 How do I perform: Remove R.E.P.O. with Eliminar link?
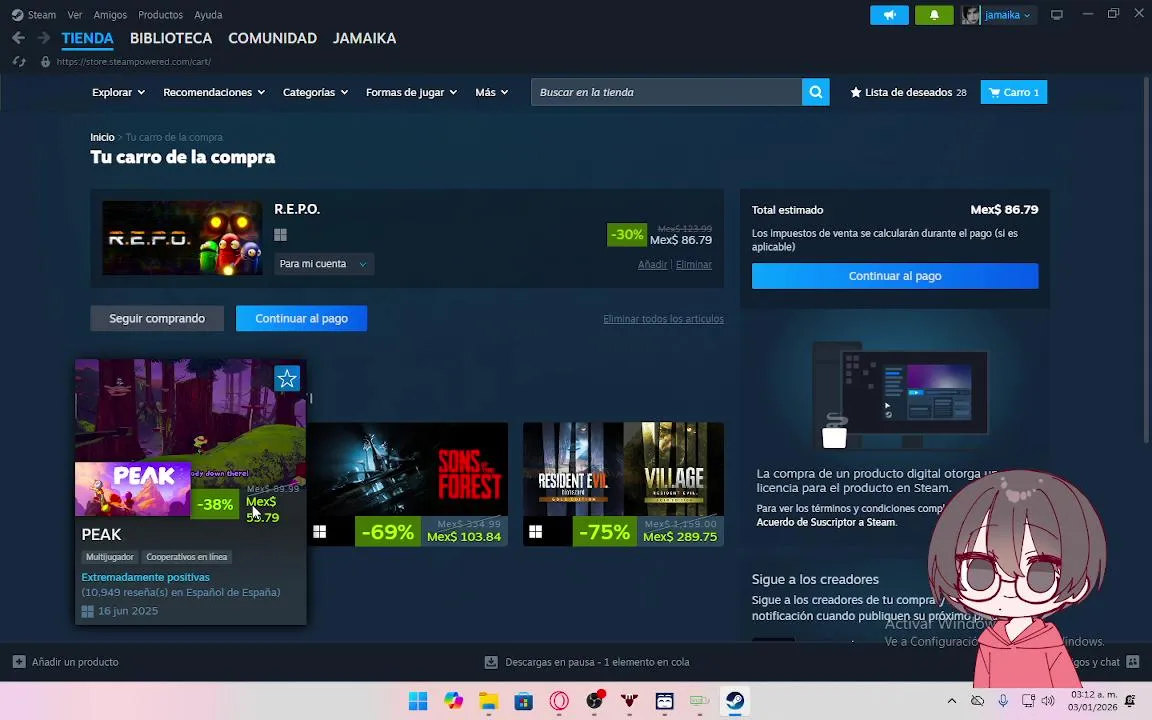(x=694, y=264)
